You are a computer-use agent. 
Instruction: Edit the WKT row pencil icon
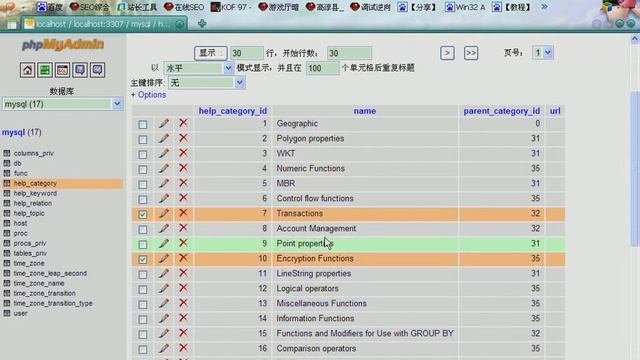pyautogui.click(x=164, y=153)
